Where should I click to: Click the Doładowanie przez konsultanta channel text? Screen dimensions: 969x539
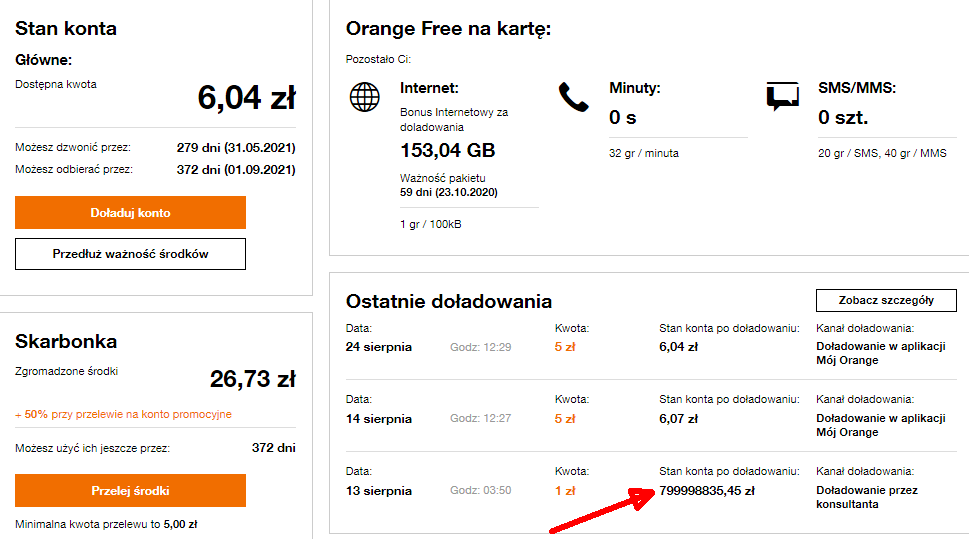coord(867,497)
